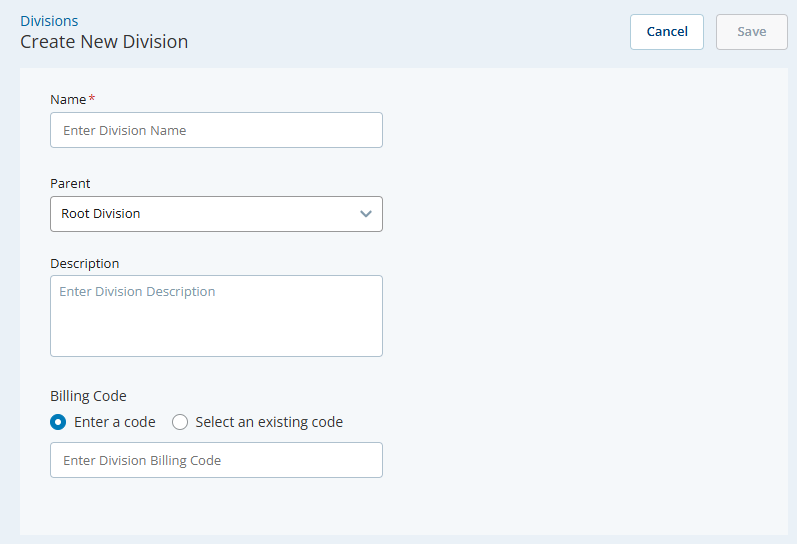Viewport: 797px width, 544px height.
Task: Open the Parent dropdown showing Root Division
Action: pos(216,214)
